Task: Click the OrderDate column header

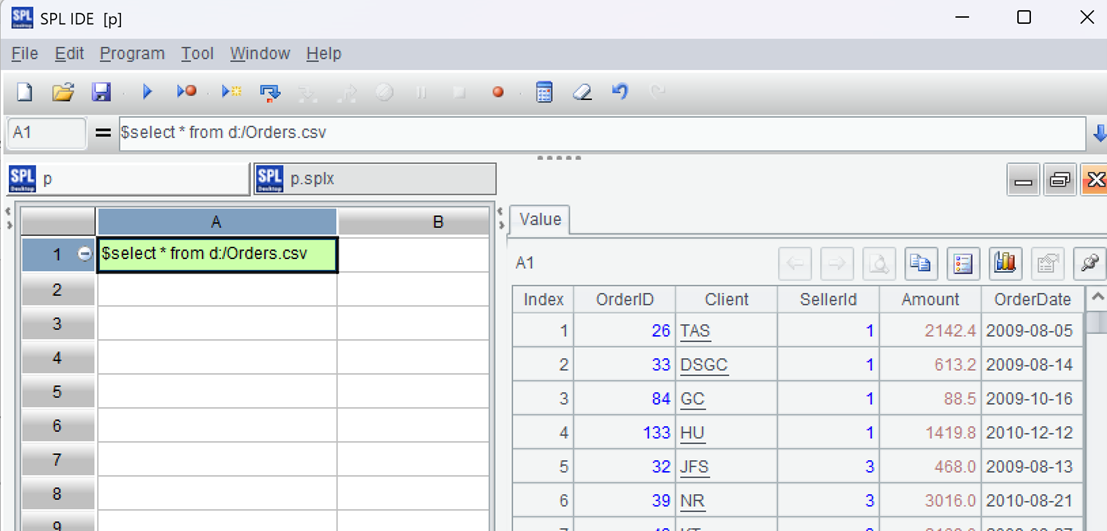Action: click(x=1032, y=299)
